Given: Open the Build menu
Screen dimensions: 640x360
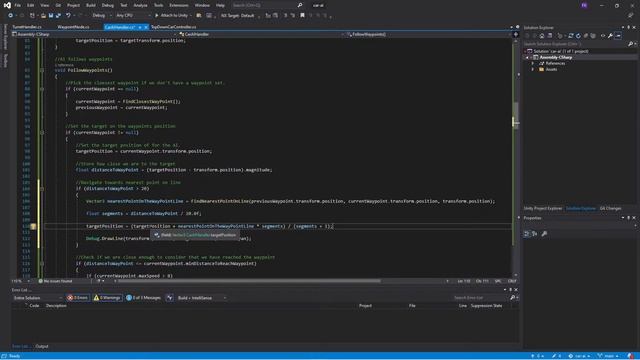Looking at the screenshot, I should point(91,5).
